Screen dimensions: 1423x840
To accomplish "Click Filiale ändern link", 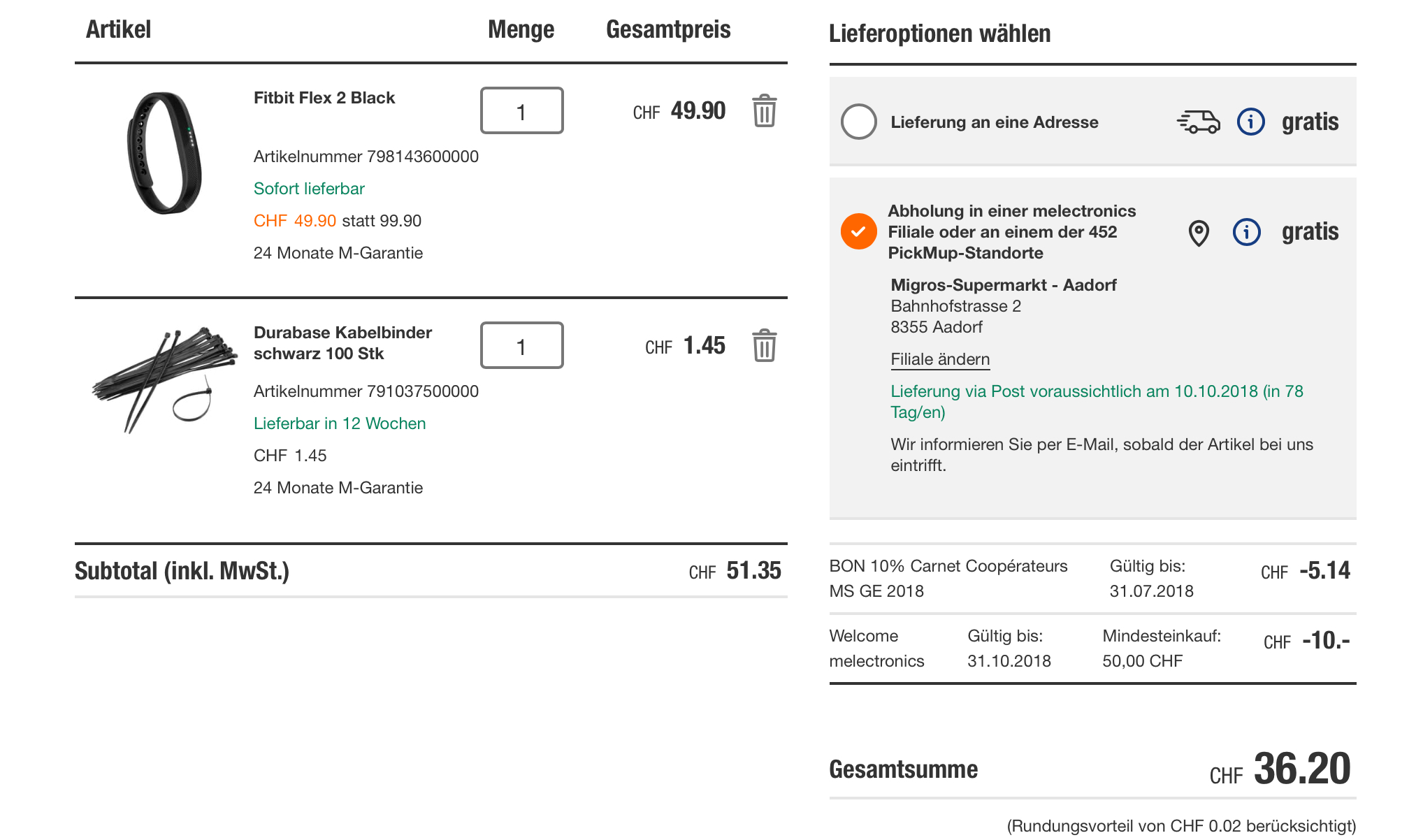I will point(940,359).
